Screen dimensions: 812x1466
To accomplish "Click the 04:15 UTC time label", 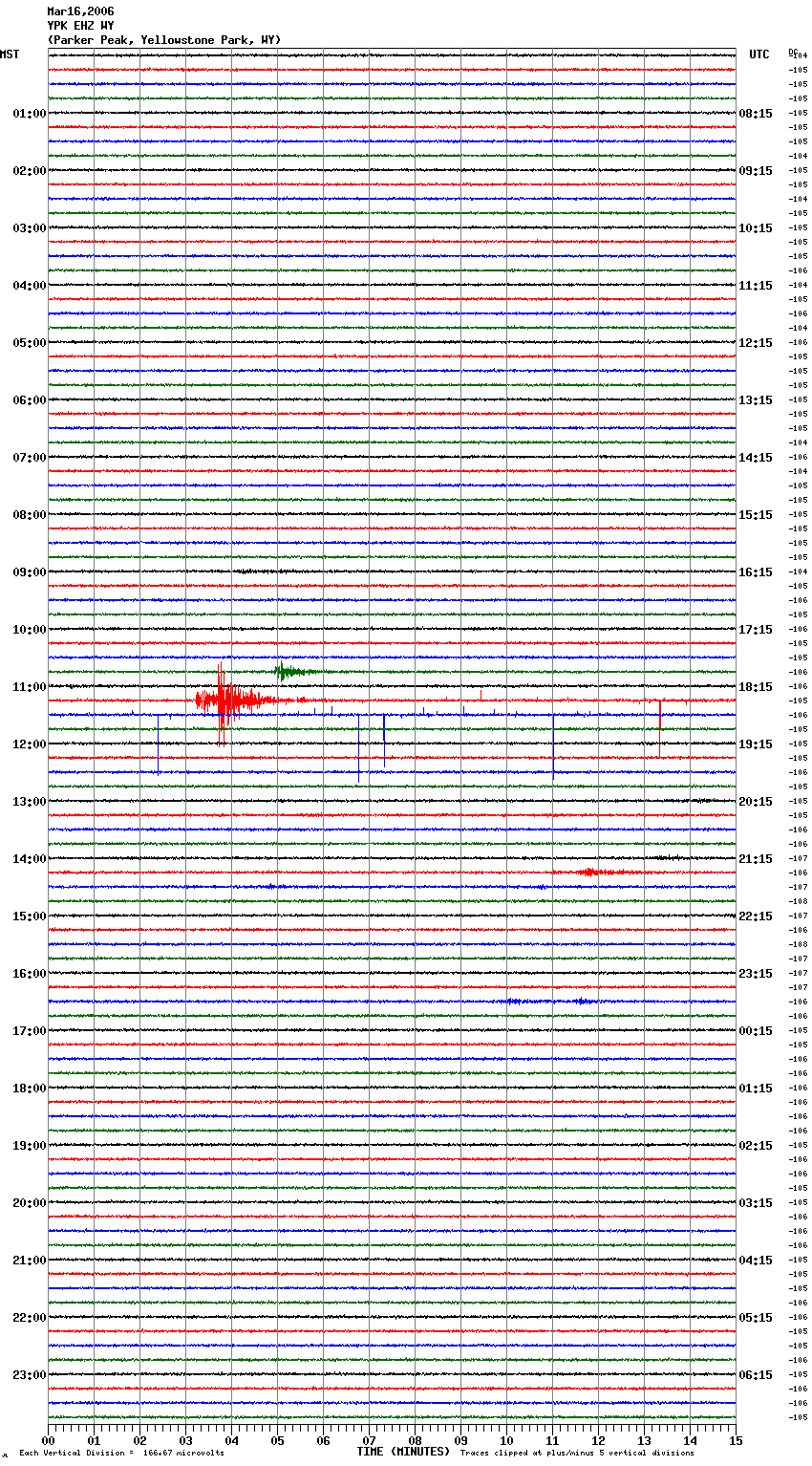I will click(x=756, y=1261).
